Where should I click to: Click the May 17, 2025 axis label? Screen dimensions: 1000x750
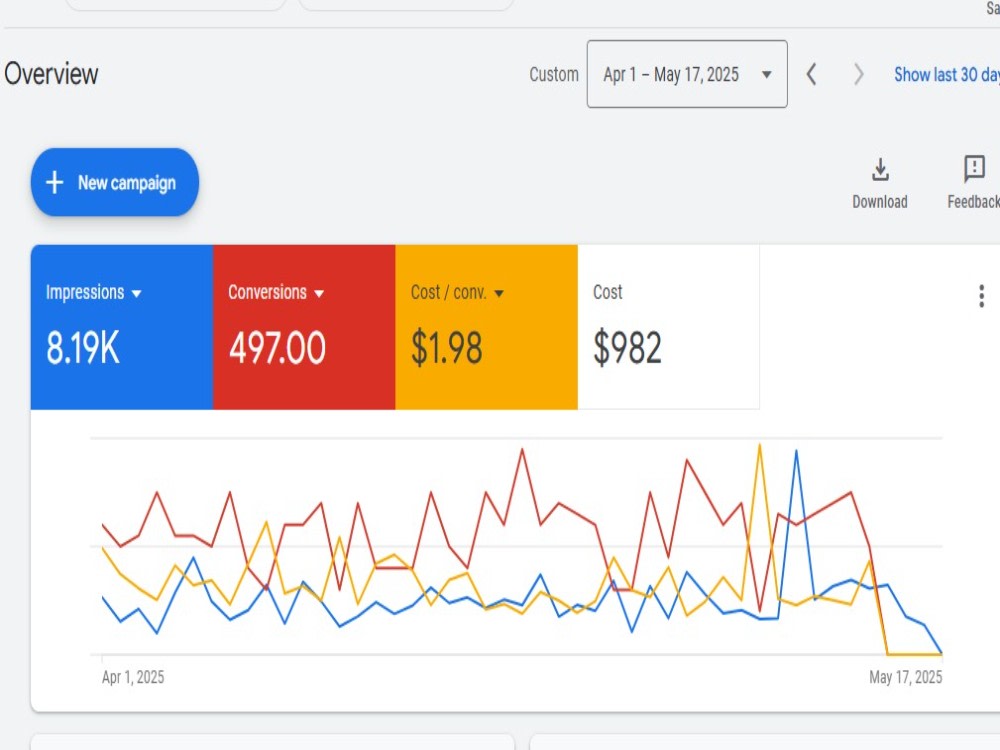[x=906, y=677]
